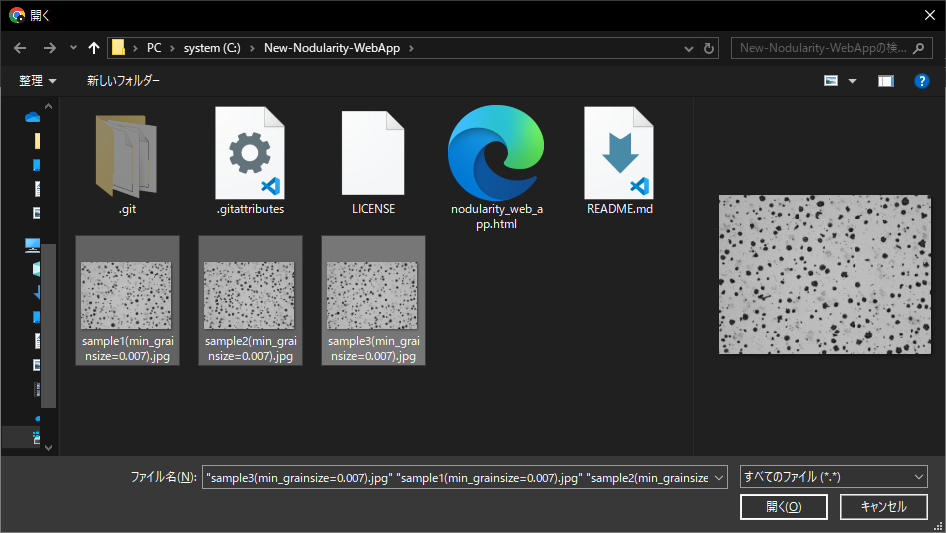Select PC in the address breadcrumb

pyautogui.click(x=154, y=48)
